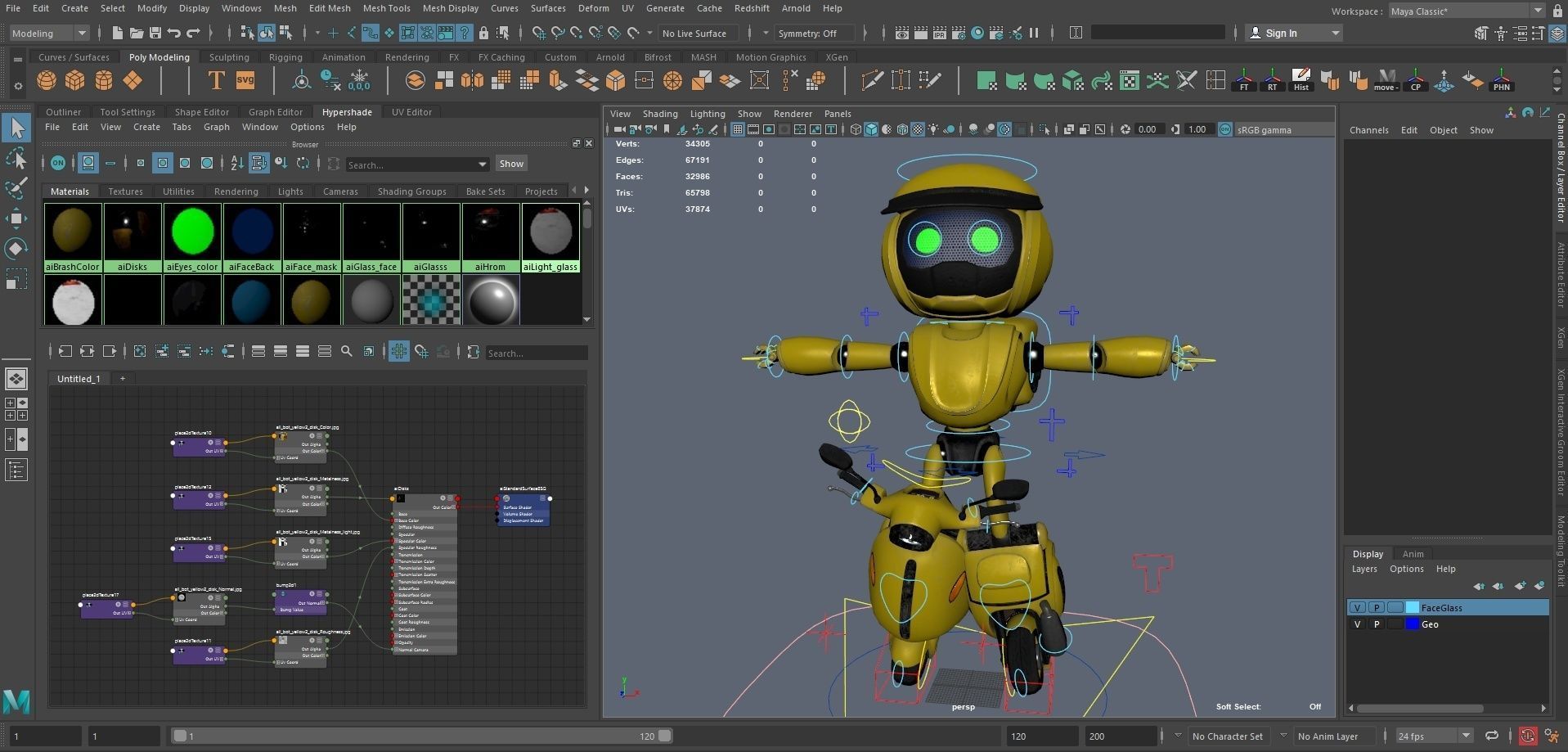Click the SVG tool shelf icon

pos(245,80)
